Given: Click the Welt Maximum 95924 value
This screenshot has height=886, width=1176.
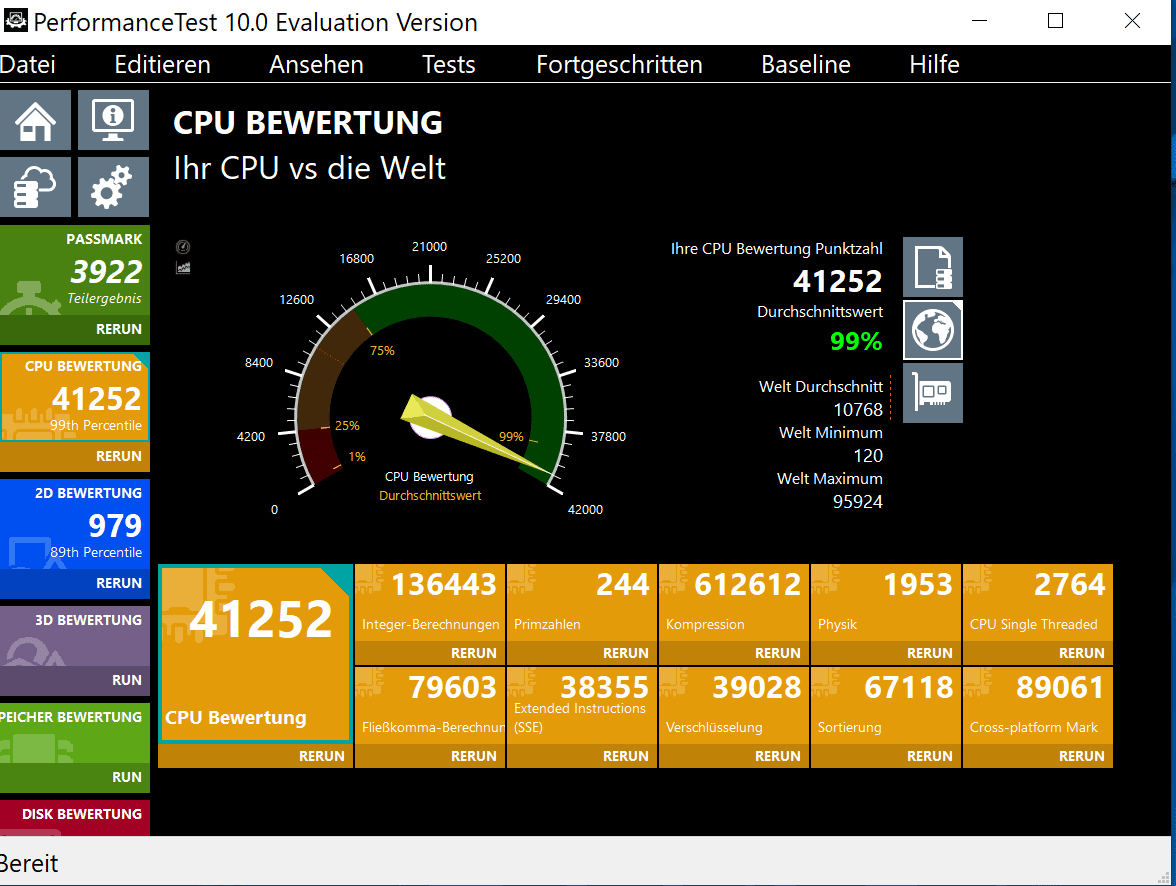Looking at the screenshot, I should (857, 502).
